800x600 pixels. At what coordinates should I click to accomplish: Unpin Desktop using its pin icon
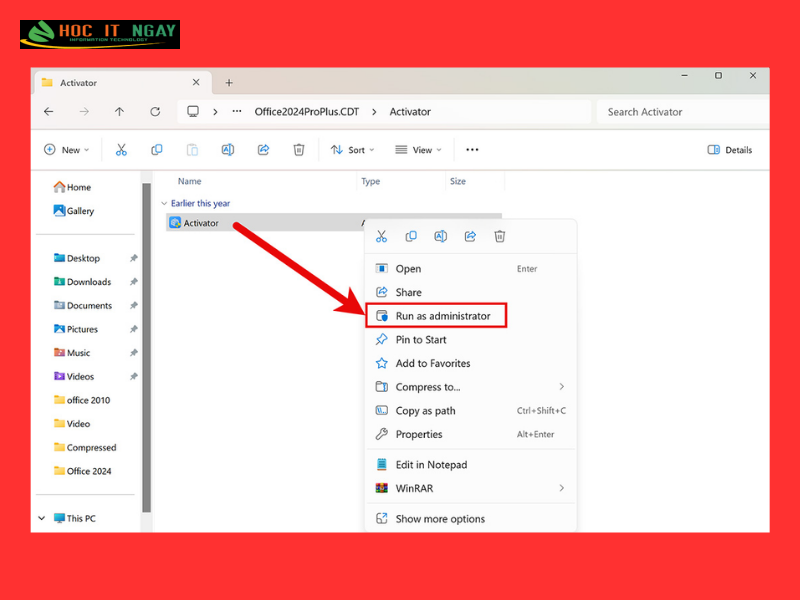[x=134, y=258]
